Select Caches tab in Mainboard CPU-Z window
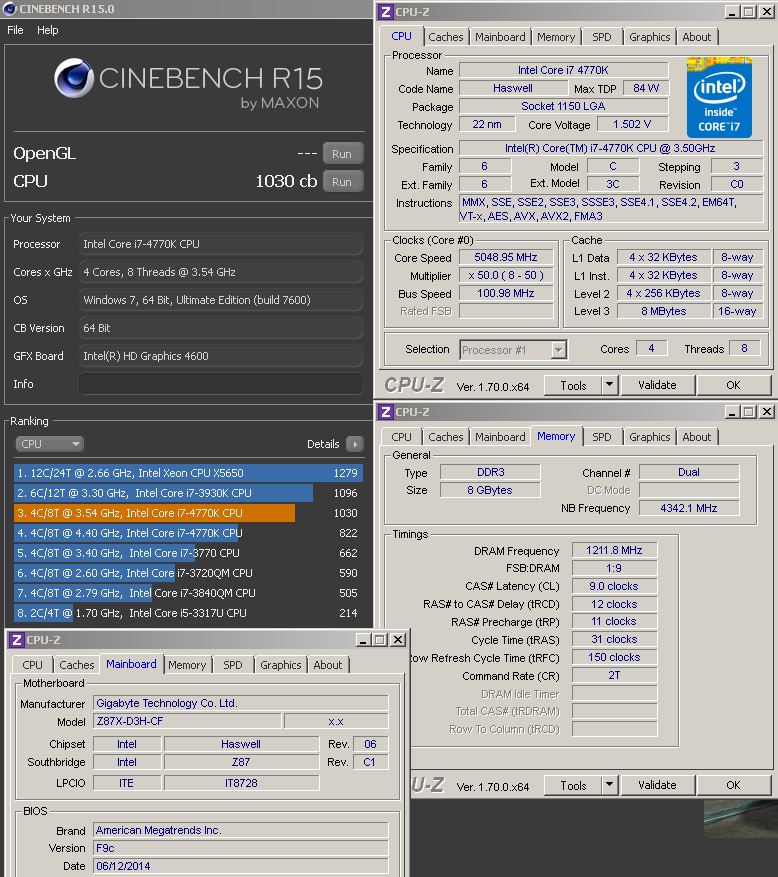This screenshot has height=877, width=778. point(77,665)
